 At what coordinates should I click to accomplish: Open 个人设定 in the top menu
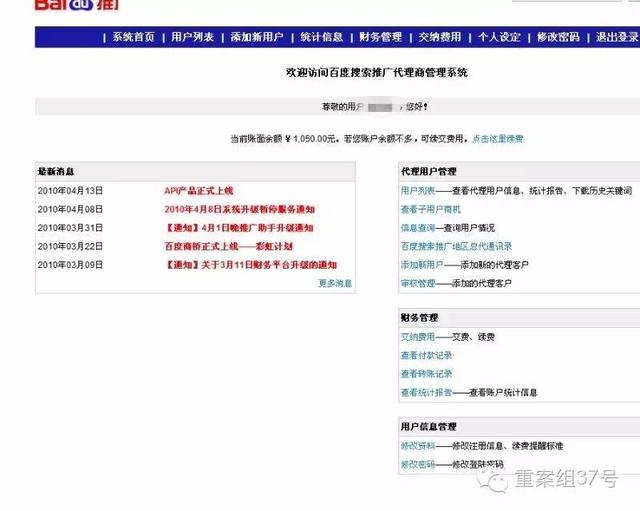(x=499, y=37)
